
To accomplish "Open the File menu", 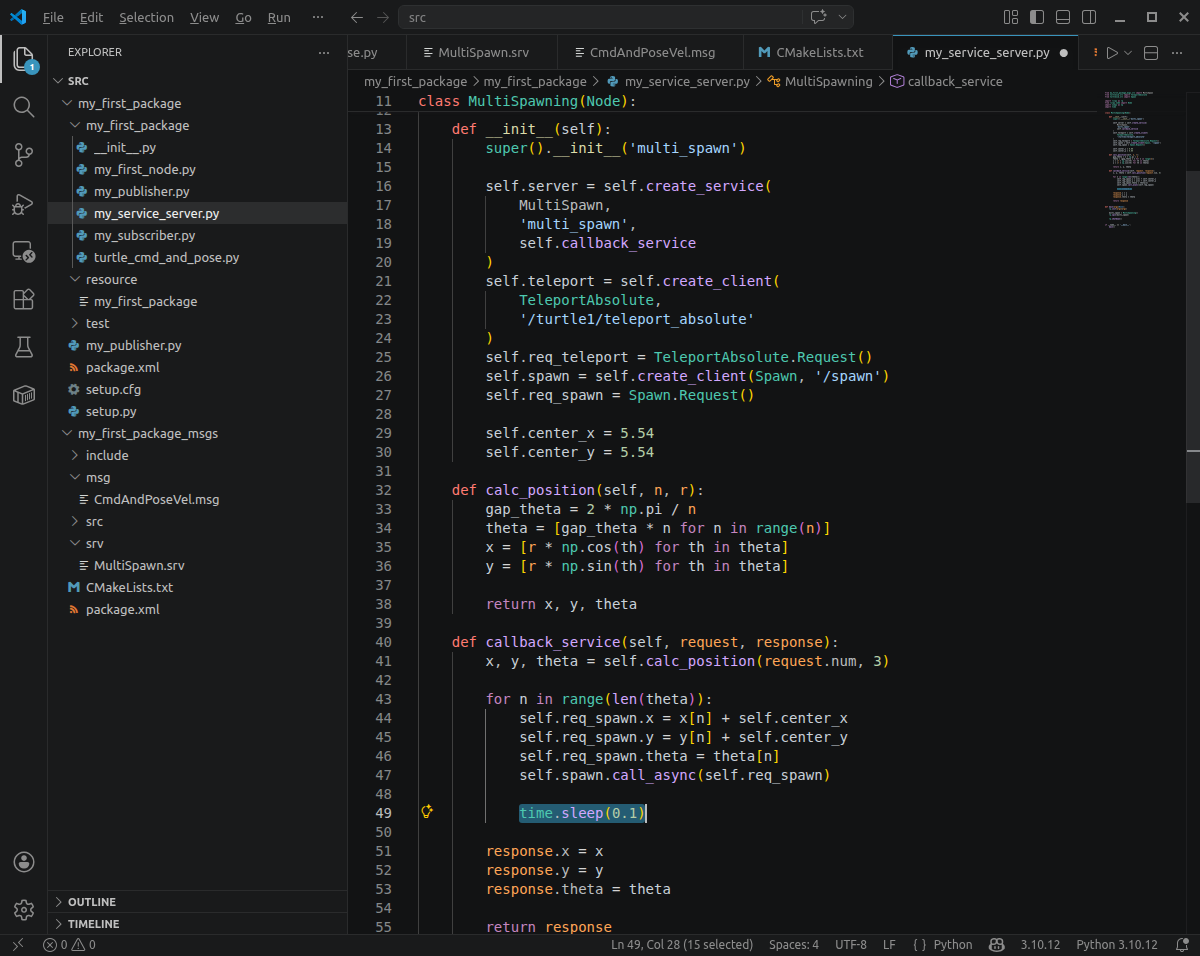I will pos(53,17).
